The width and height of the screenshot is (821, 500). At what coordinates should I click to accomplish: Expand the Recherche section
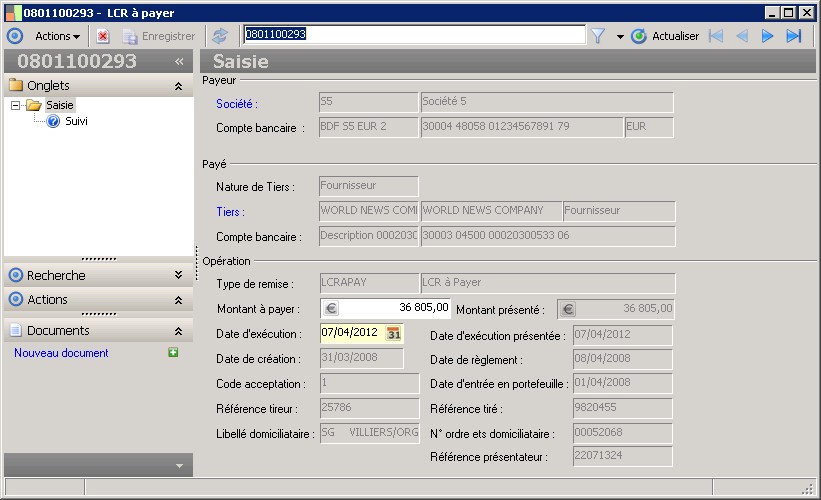pos(178,275)
